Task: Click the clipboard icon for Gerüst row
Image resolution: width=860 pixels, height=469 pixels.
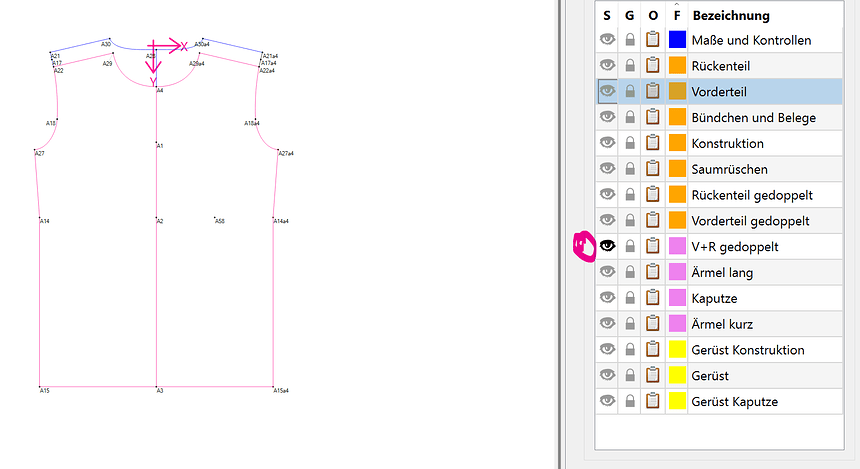Action: [x=653, y=375]
